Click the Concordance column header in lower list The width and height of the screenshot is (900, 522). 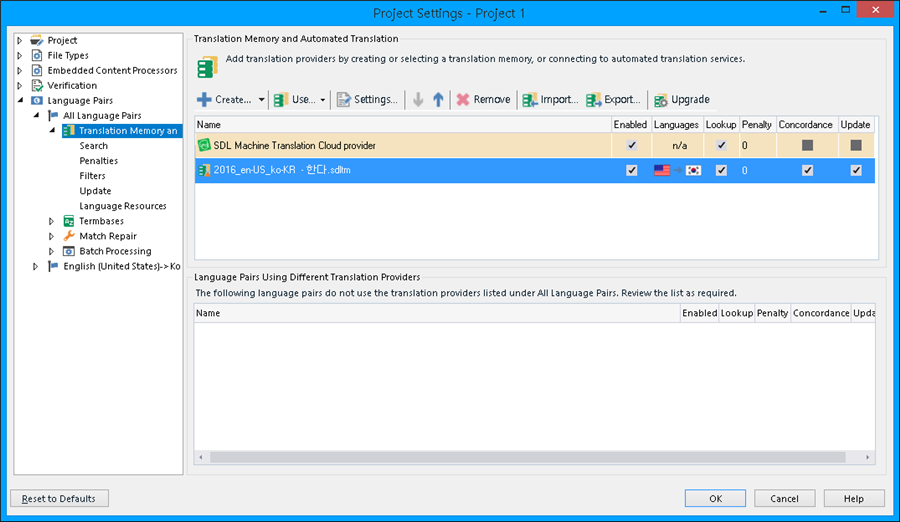coord(821,313)
